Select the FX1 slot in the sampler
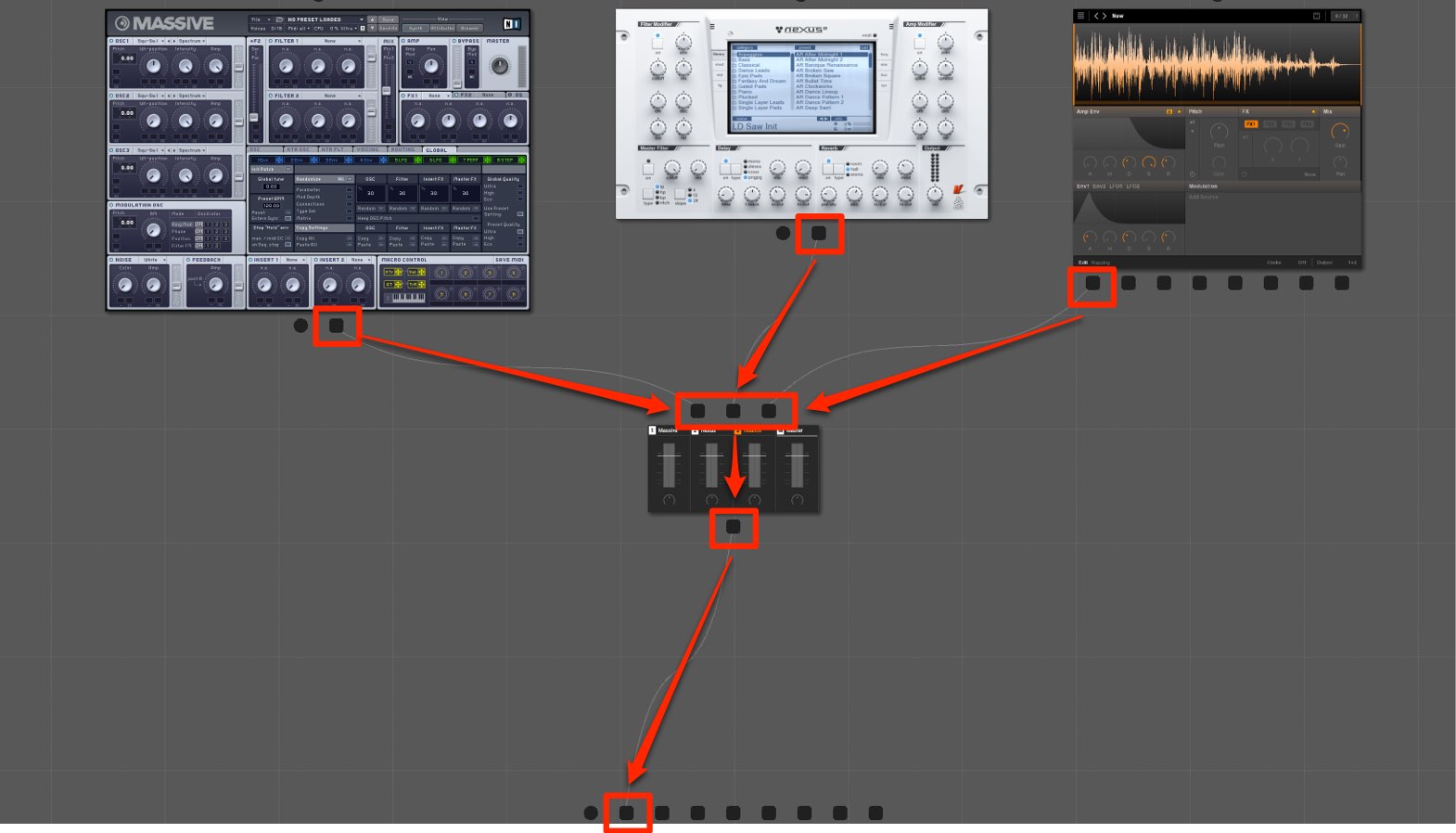The image size is (1456, 833). pyautogui.click(x=1251, y=124)
